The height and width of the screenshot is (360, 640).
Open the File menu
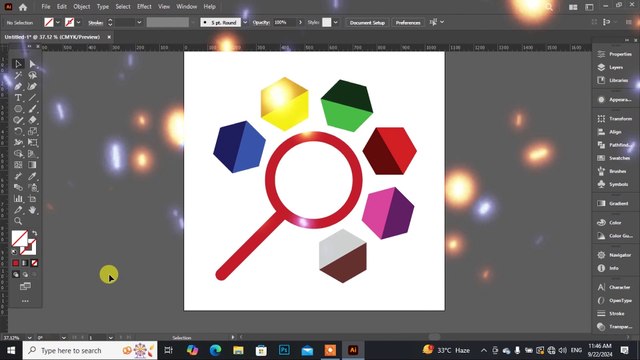46,7
